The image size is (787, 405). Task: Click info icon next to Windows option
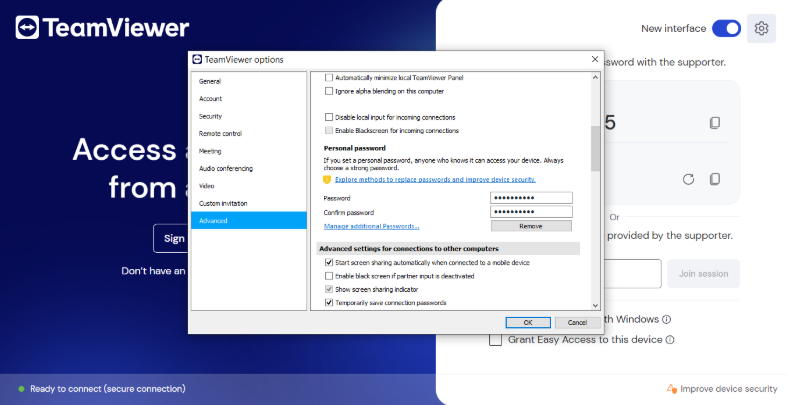[666, 319]
